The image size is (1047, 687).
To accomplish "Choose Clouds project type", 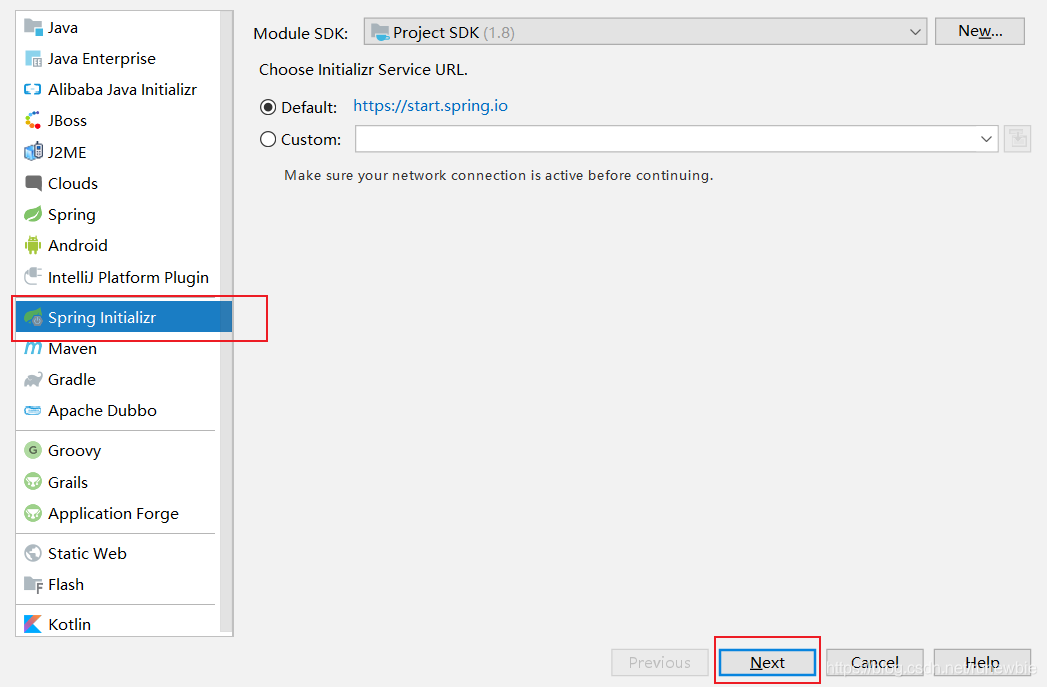I will click(x=118, y=184).
